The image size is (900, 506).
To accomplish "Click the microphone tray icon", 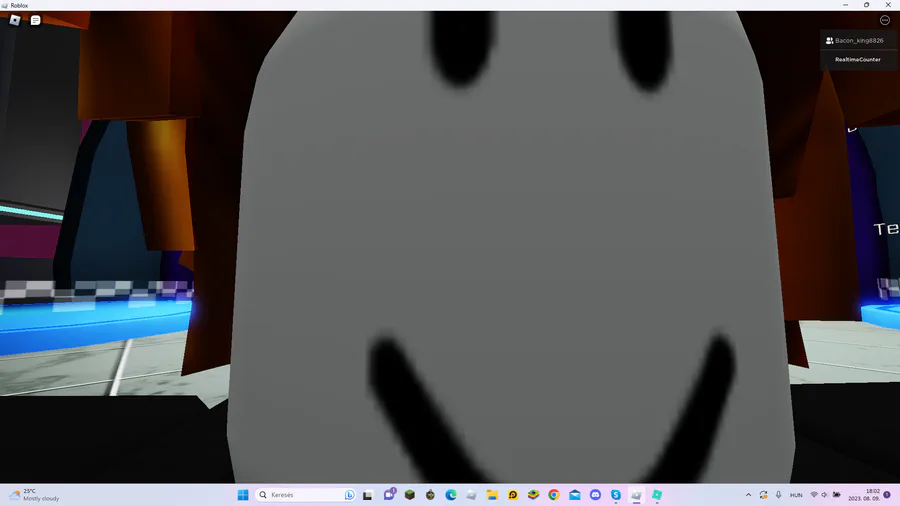I will pyautogui.click(x=778, y=495).
